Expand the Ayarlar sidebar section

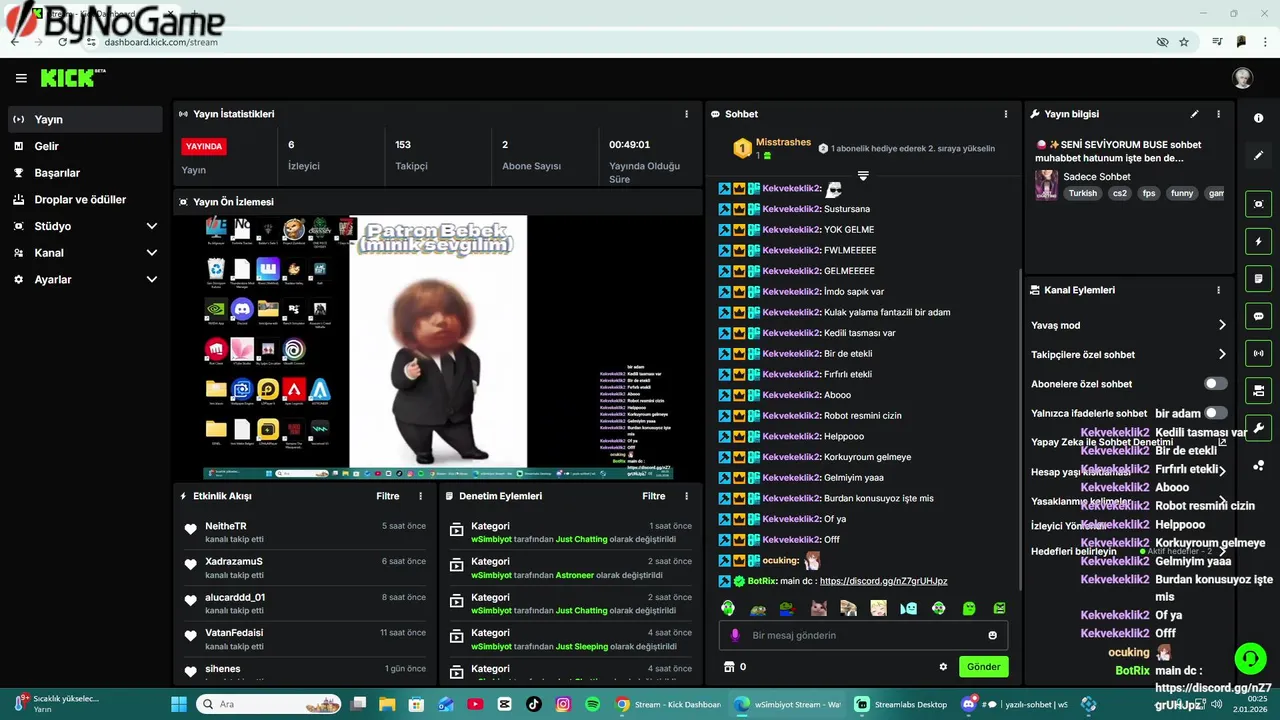pos(151,280)
